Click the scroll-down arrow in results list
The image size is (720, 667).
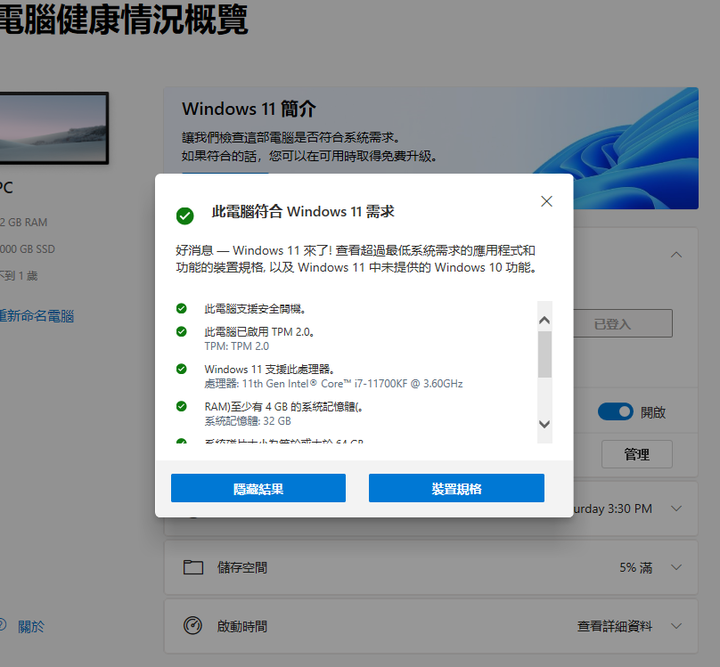[x=545, y=424]
